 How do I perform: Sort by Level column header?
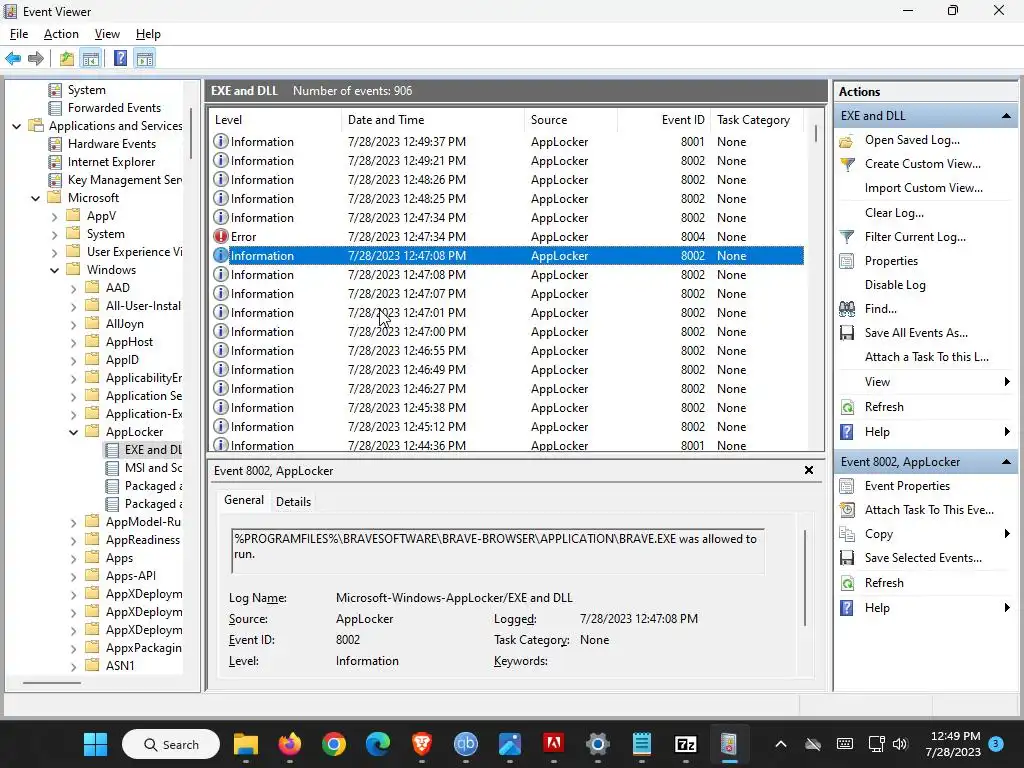click(x=276, y=120)
